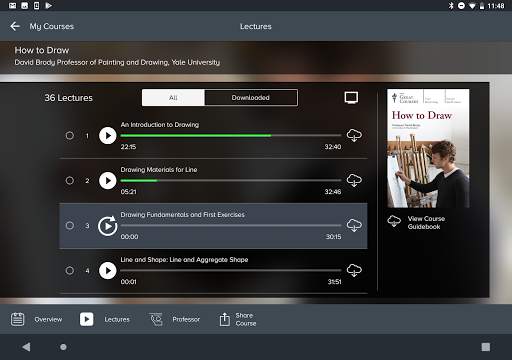The height and width of the screenshot is (360, 512).
Task: Download lecture 2 with cloud icon
Action: pyautogui.click(x=354, y=180)
